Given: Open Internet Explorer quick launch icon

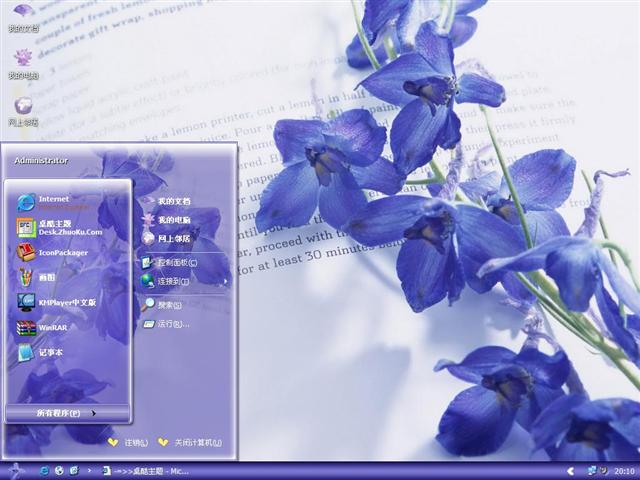Looking at the screenshot, I should pos(44,471).
